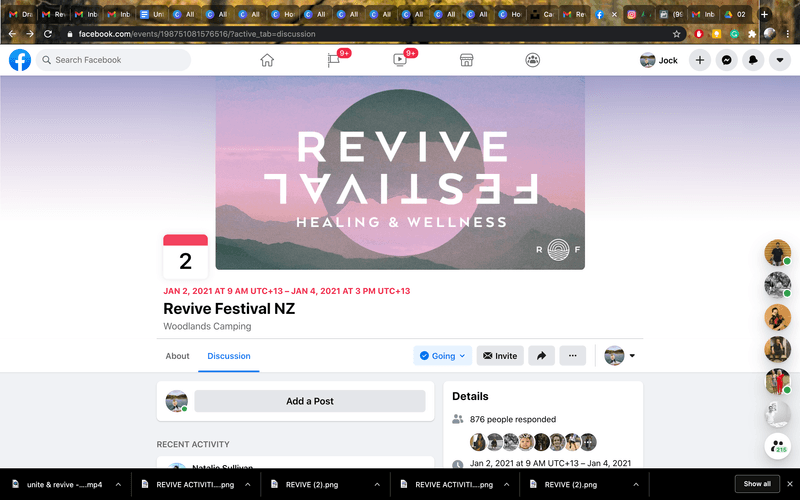
Task: Close the current Facebook tab
Action: [x=614, y=14]
